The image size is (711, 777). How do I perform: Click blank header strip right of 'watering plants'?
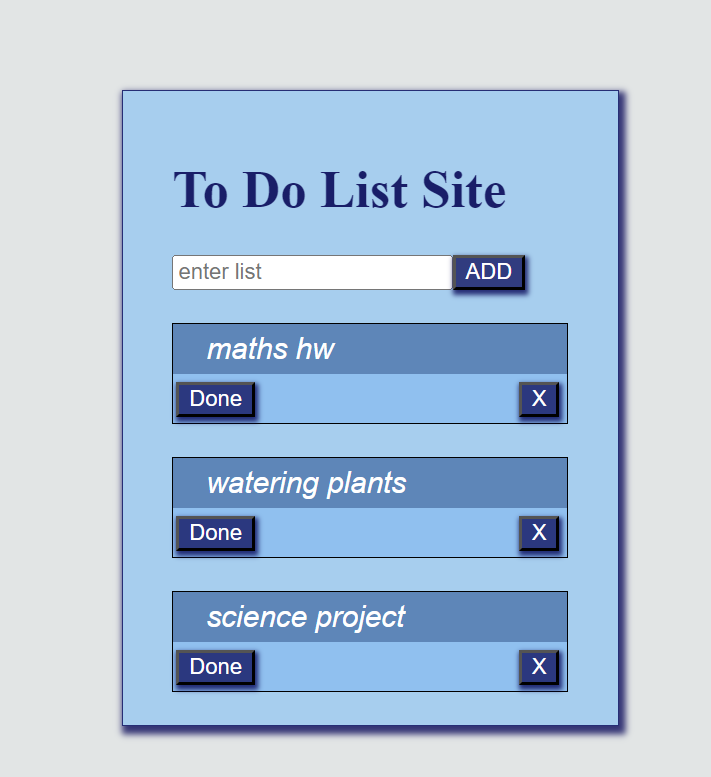[x=490, y=483]
